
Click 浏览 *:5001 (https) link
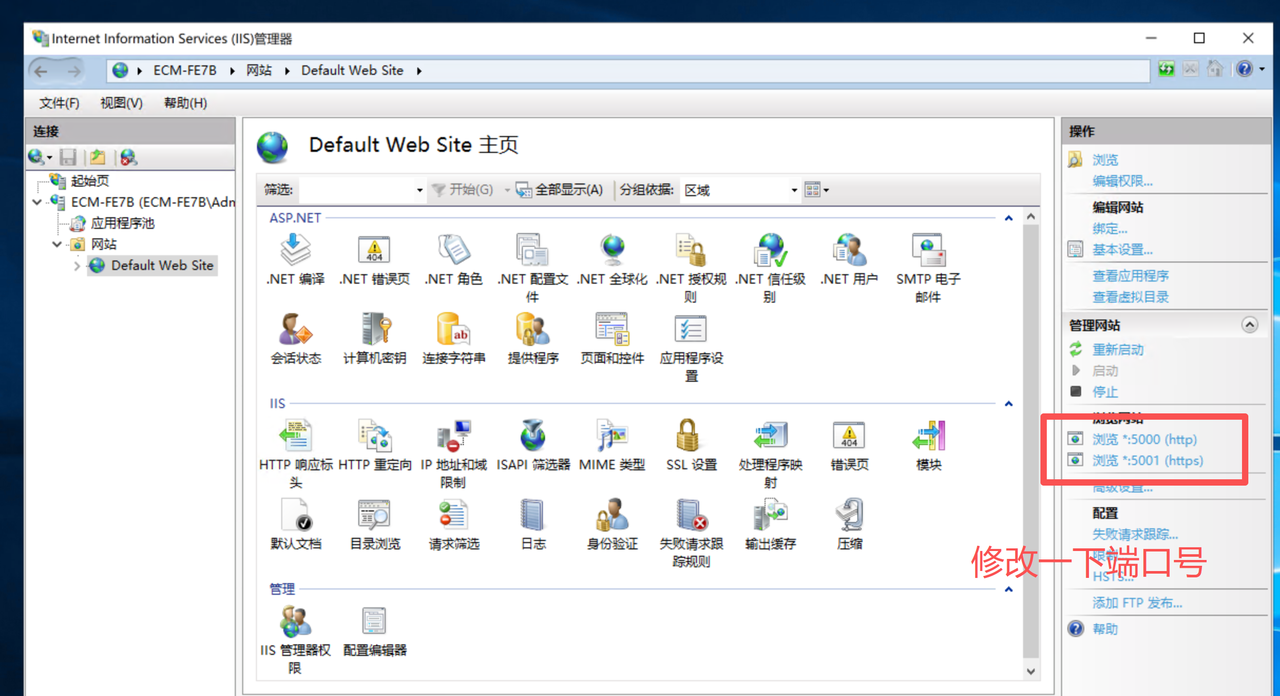pyautogui.click(x=1147, y=461)
